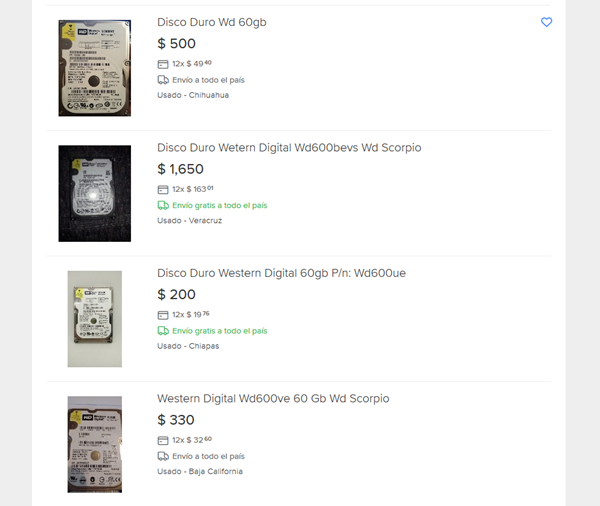Open Disco Duro Western Digital 60gb Wd600ue
This screenshot has width=600, height=506.
tap(281, 273)
